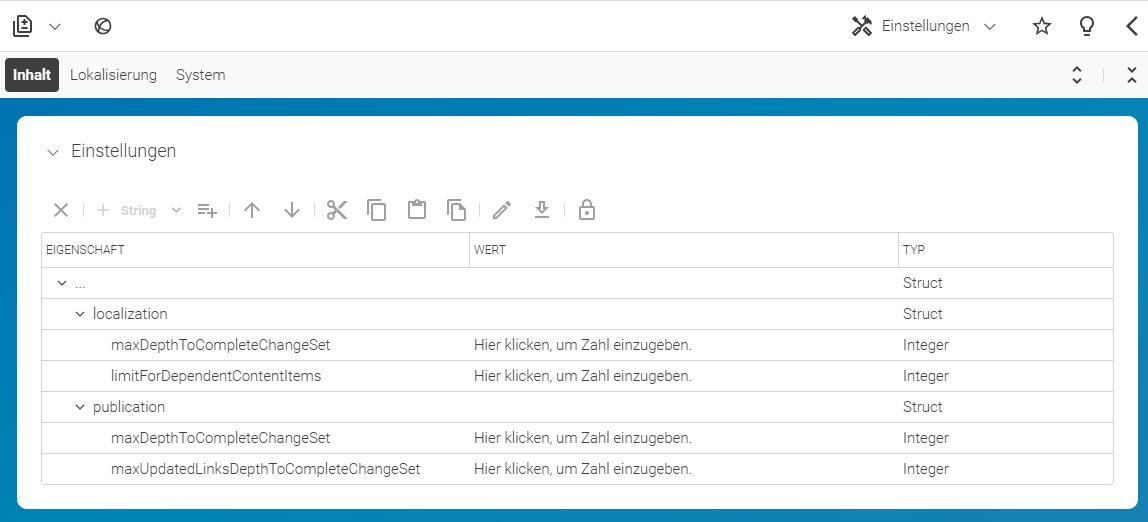Click the paste clipboard icon
The image size is (1148, 522).
(x=417, y=210)
